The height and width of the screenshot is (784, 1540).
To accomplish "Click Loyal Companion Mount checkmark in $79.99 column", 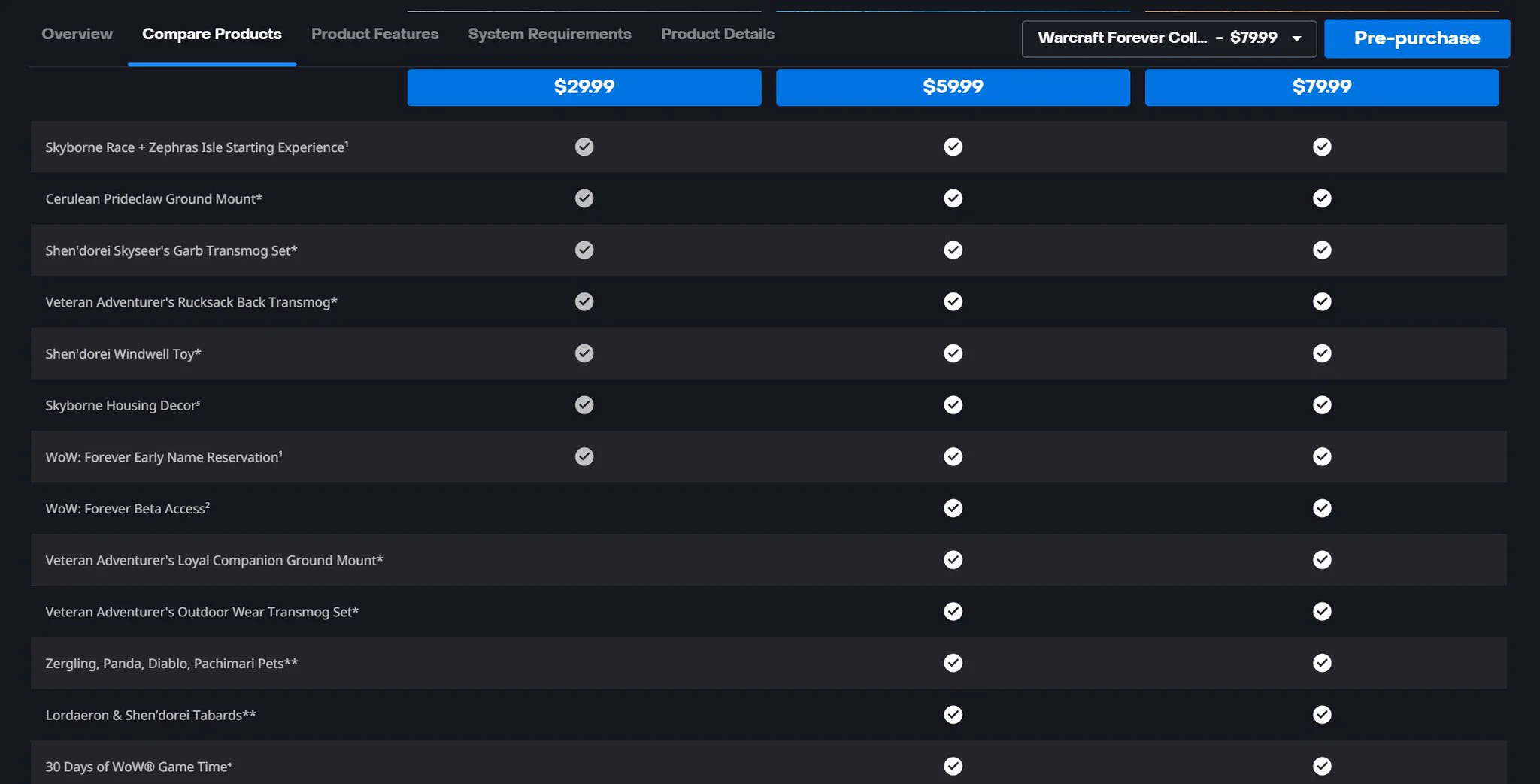I will click(x=1322, y=560).
